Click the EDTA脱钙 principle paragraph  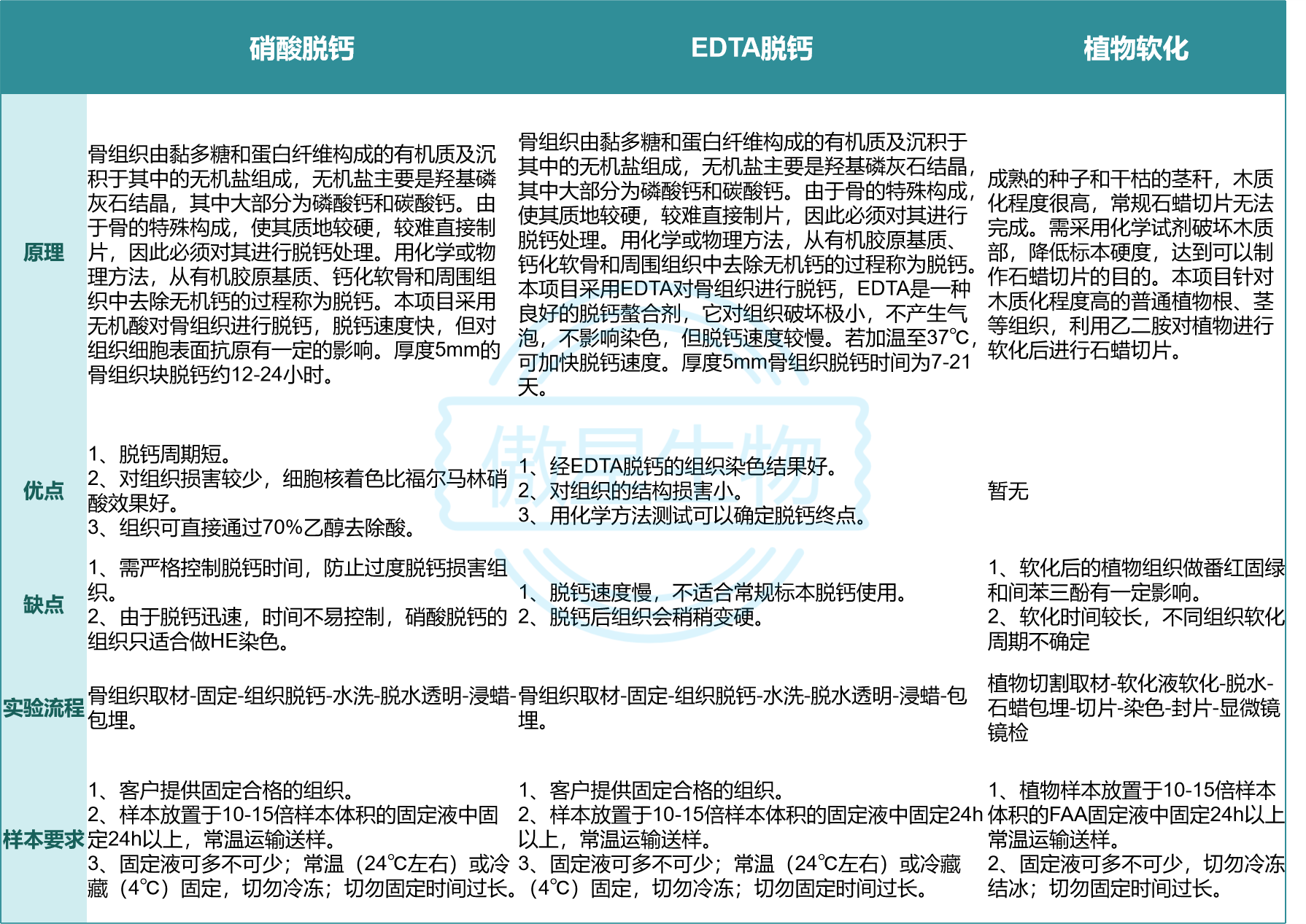pyautogui.click(x=747, y=264)
